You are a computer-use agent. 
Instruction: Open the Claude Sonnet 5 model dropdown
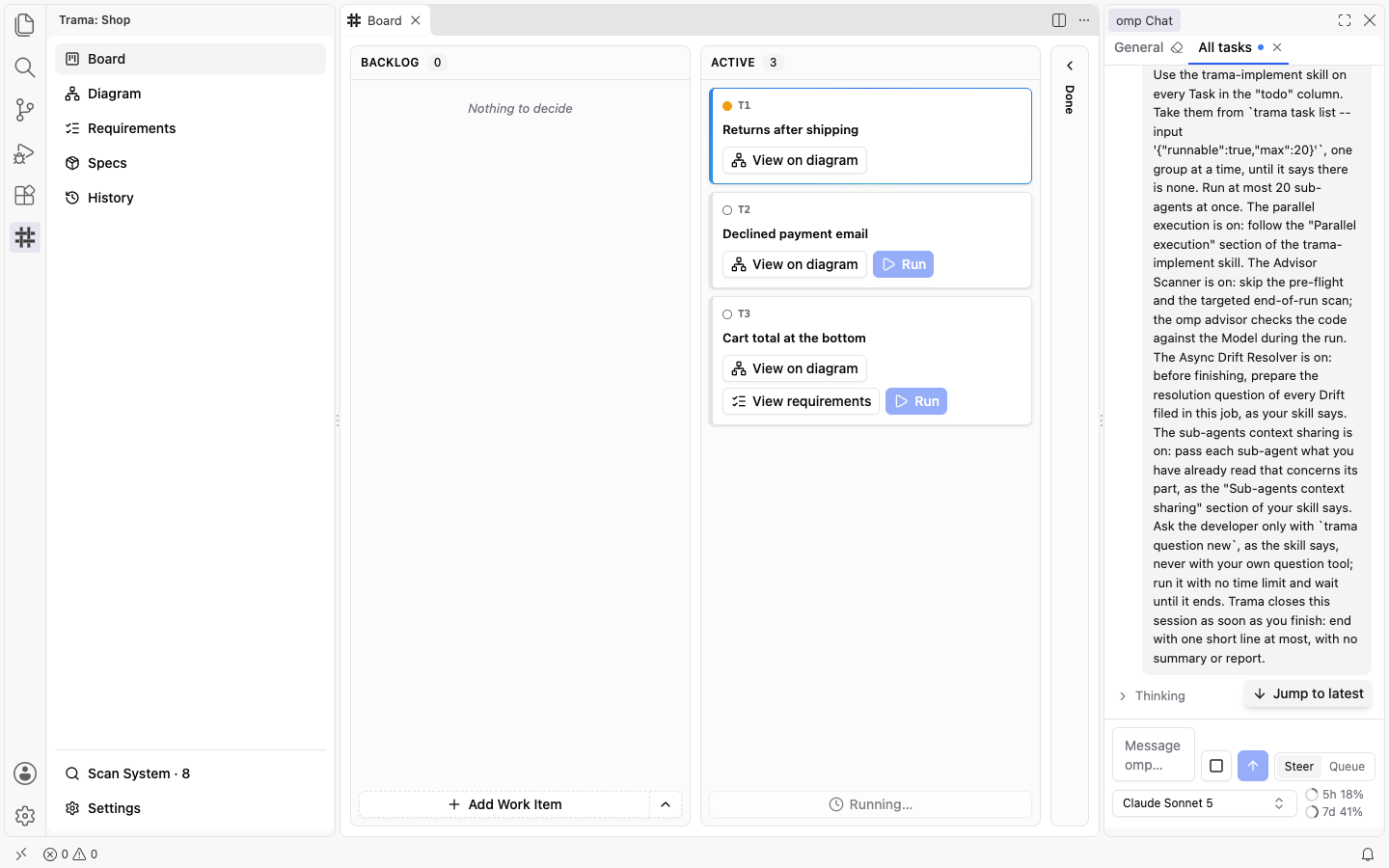pos(1204,803)
